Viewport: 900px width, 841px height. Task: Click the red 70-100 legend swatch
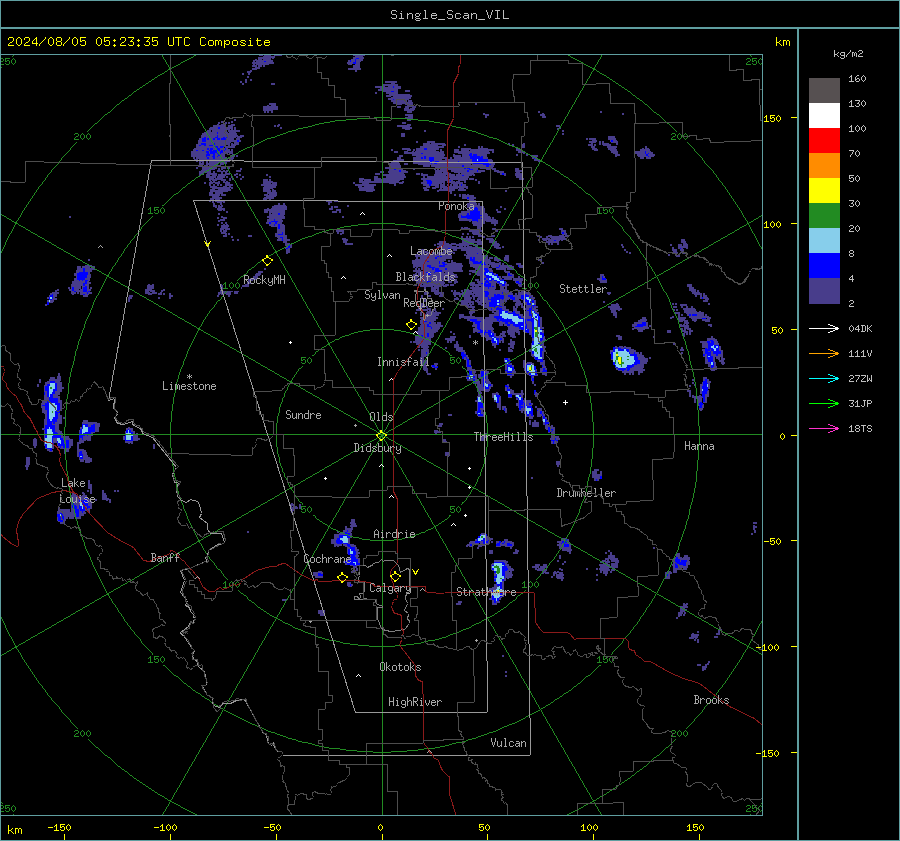pos(824,141)
